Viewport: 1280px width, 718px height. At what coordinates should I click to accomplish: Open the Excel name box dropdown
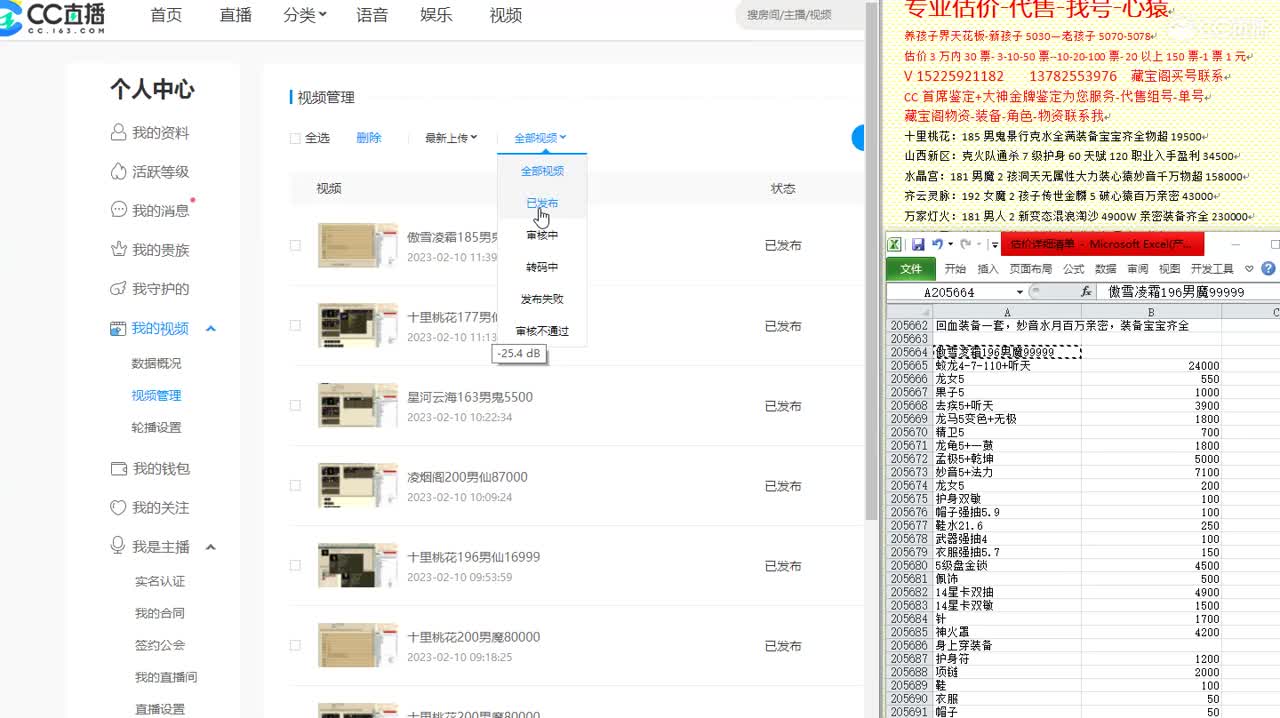coord(1020,292)
